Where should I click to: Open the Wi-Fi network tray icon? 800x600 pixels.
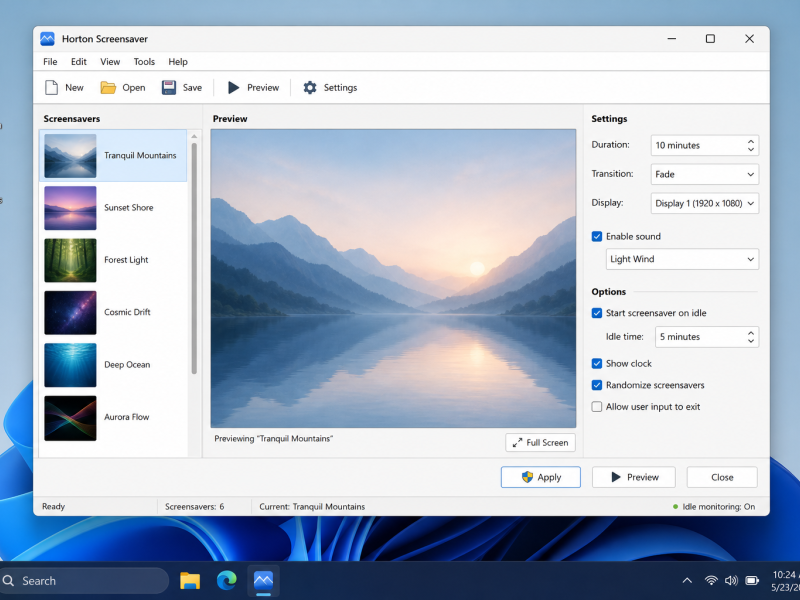click(x=711, y=581)
